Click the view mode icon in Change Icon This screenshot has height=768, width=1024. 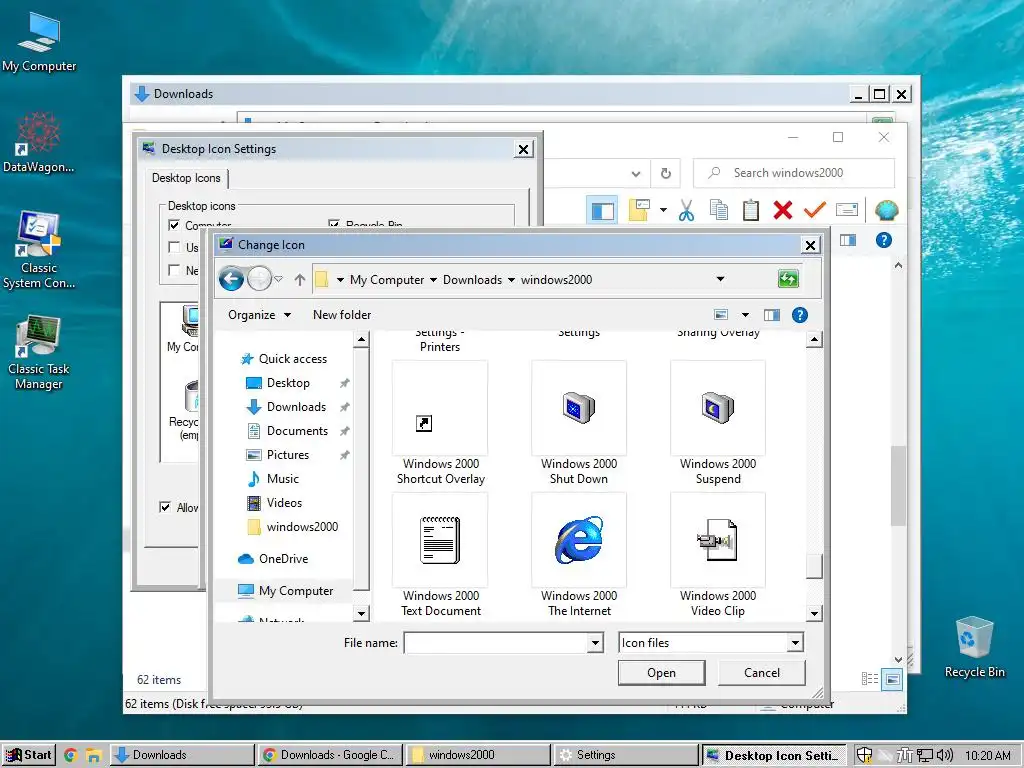click(x=721, y=315)
